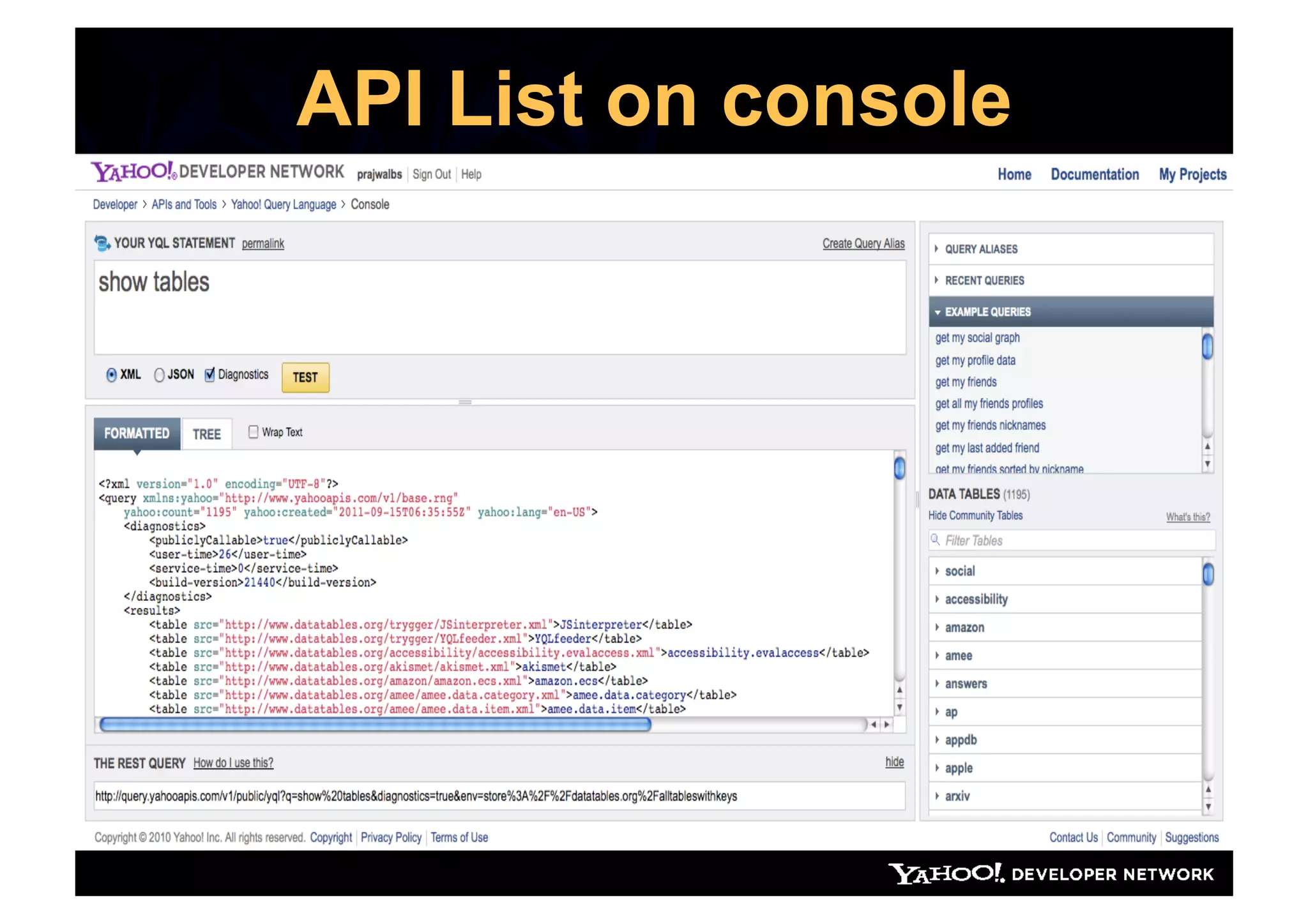This screenshot has width=1308, height=924.
Task: Open the Terms of Use footer link
Action: pos(459,837)
